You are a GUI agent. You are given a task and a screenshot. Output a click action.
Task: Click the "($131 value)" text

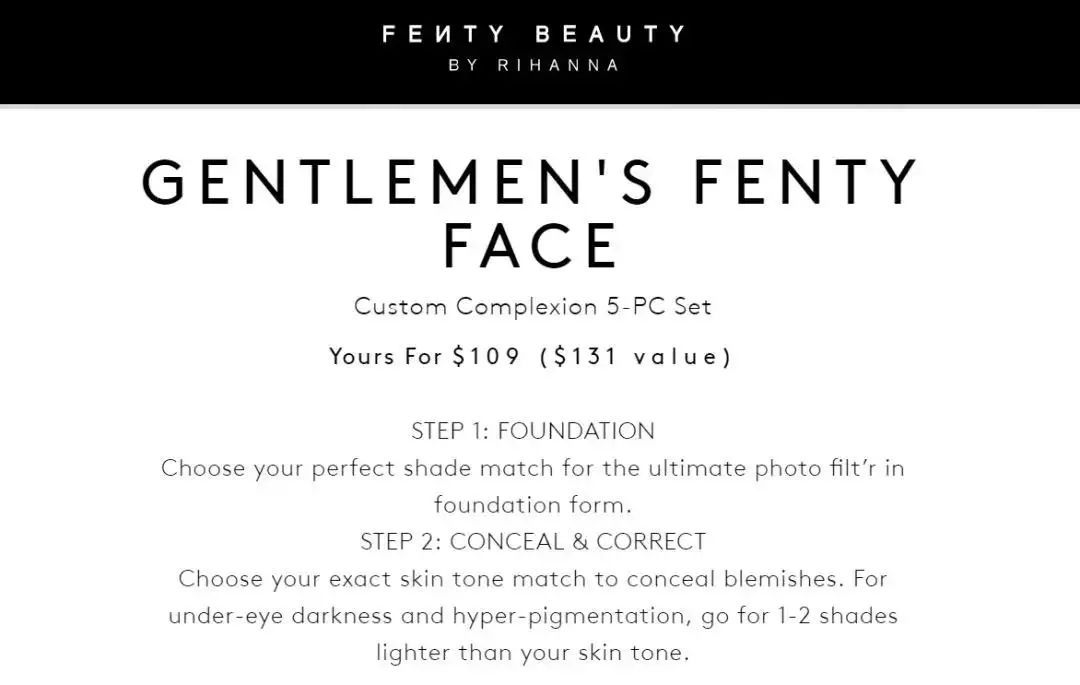click(x=635, y=357)
